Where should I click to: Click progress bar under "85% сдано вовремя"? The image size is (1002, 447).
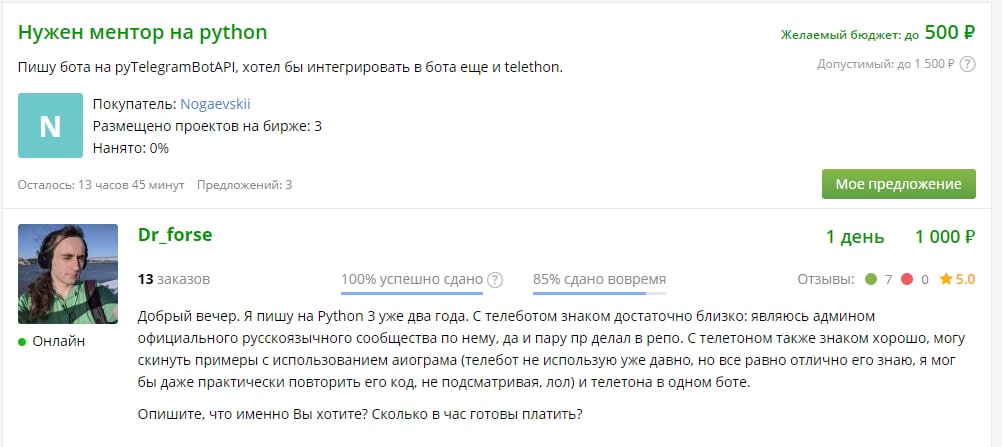[x=599, y=293]
